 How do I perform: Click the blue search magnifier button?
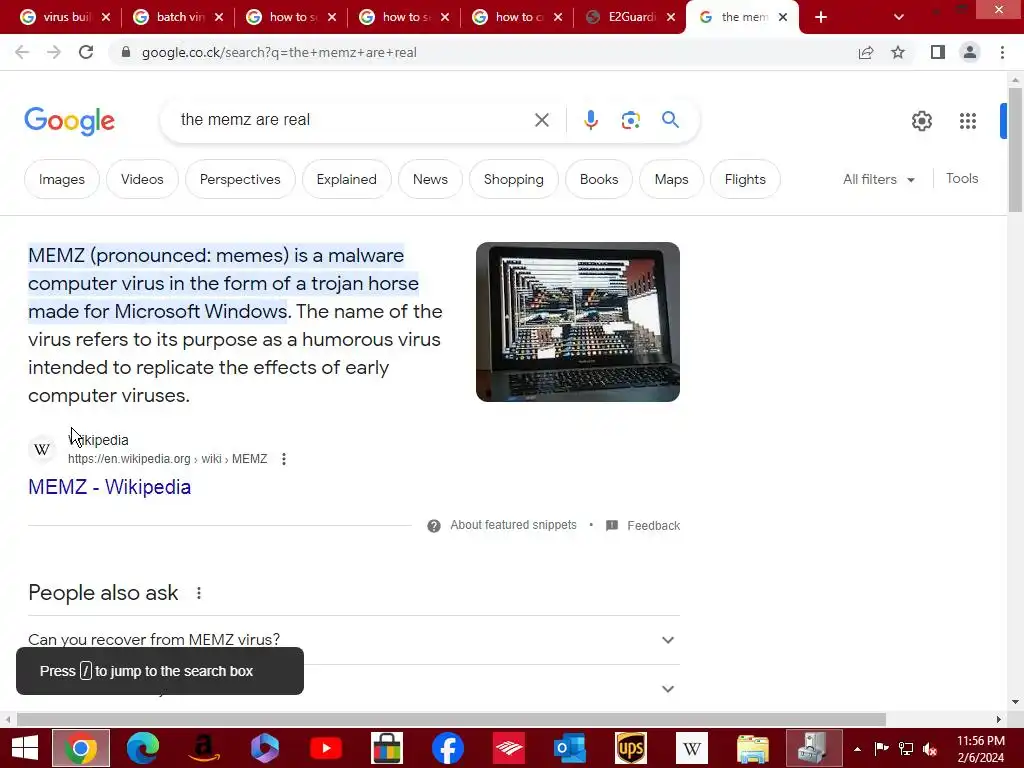[670, 120]
